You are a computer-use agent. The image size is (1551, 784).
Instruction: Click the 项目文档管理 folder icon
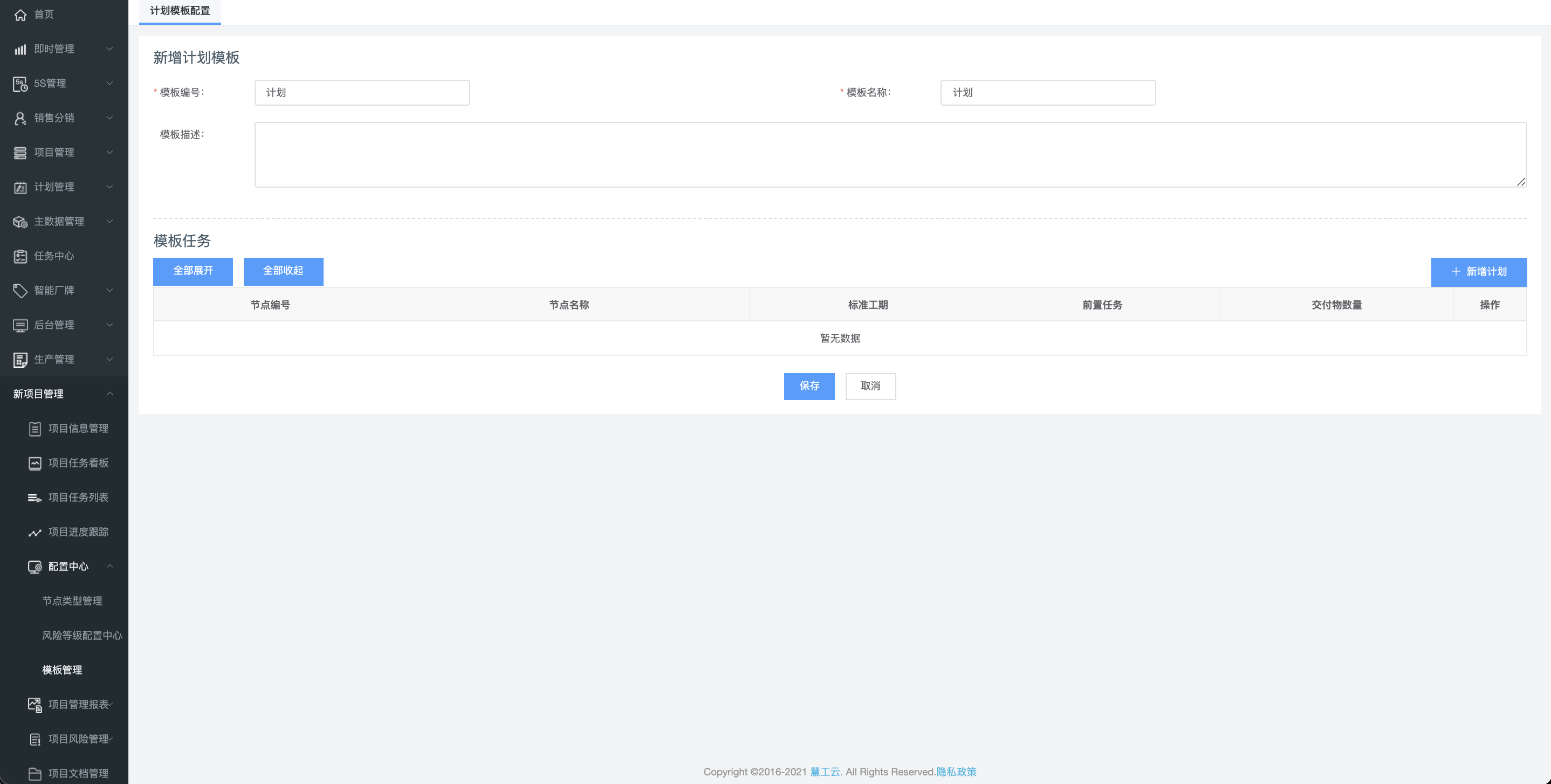35,774
